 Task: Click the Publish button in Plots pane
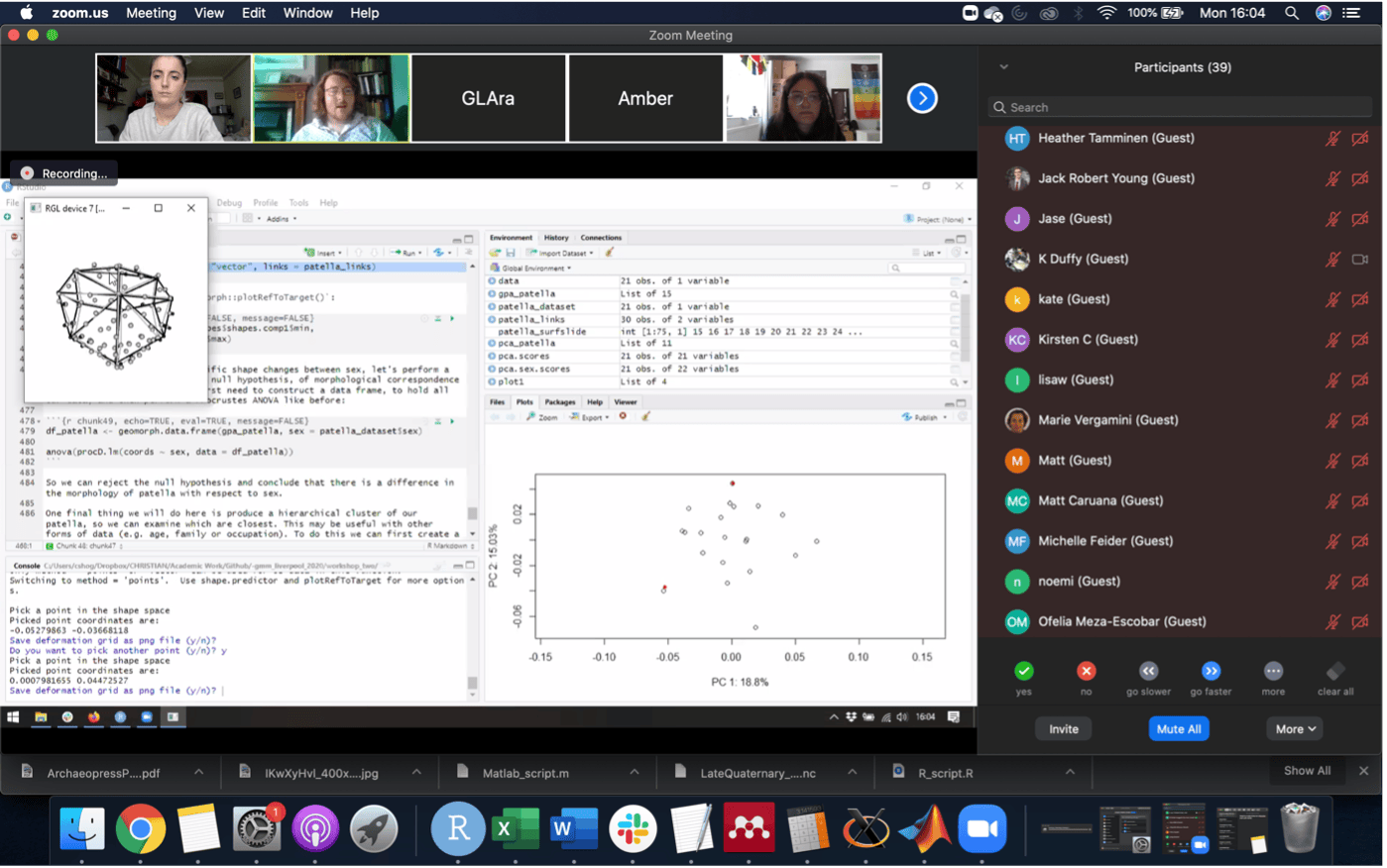pyautogui.click(x=923, y=417)
